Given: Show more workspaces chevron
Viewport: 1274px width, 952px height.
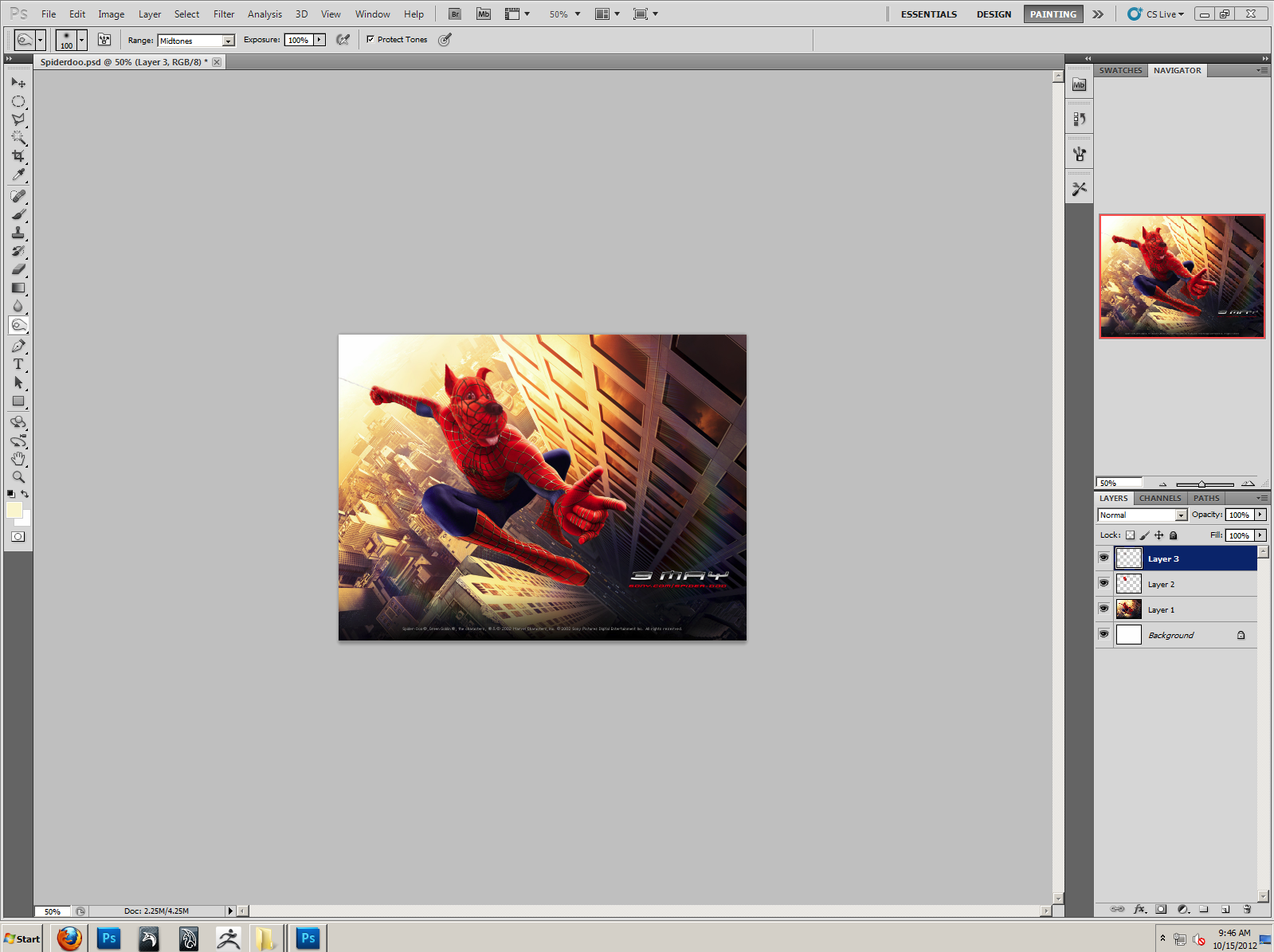Looking at the screenshot, I should pyautogui.click(x=1098, y=14).
